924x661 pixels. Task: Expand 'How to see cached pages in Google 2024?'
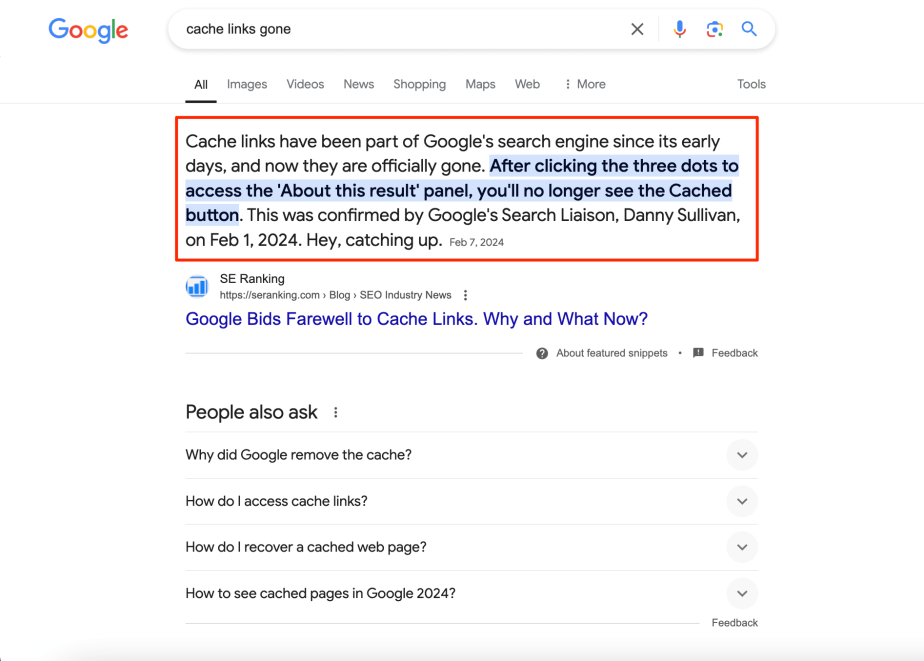(742, 593)
